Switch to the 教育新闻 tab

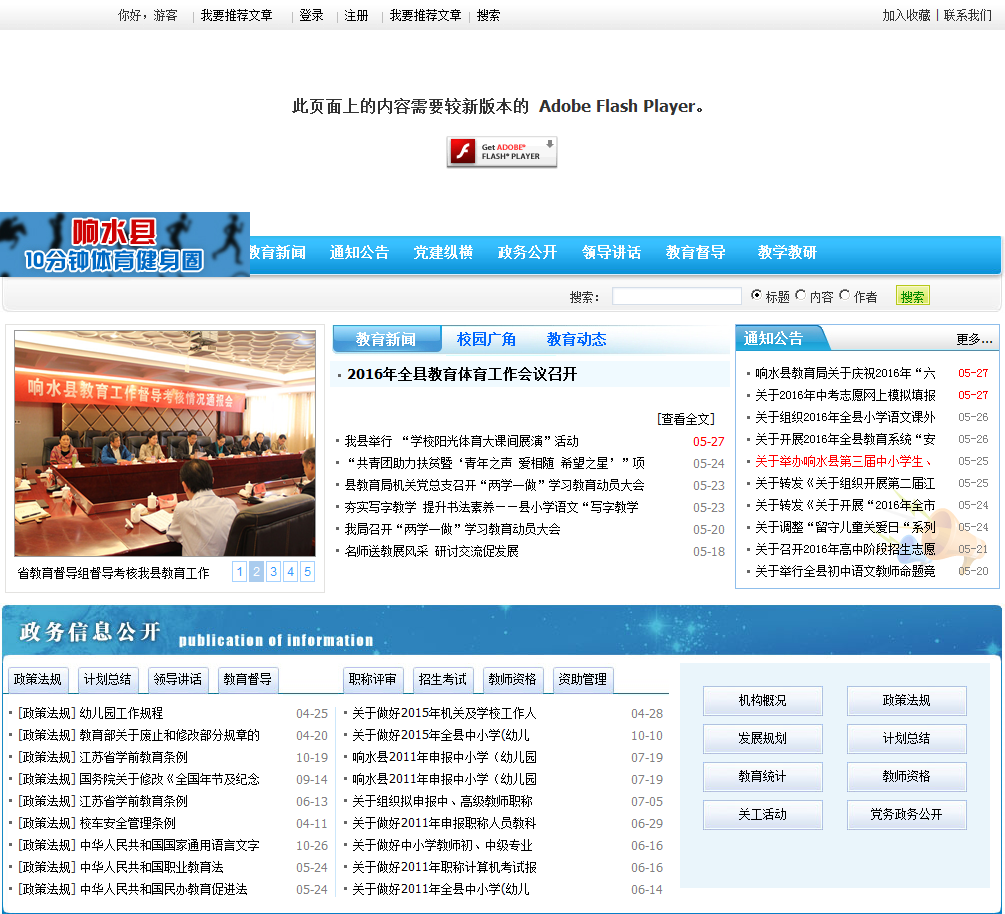point(386,339)
